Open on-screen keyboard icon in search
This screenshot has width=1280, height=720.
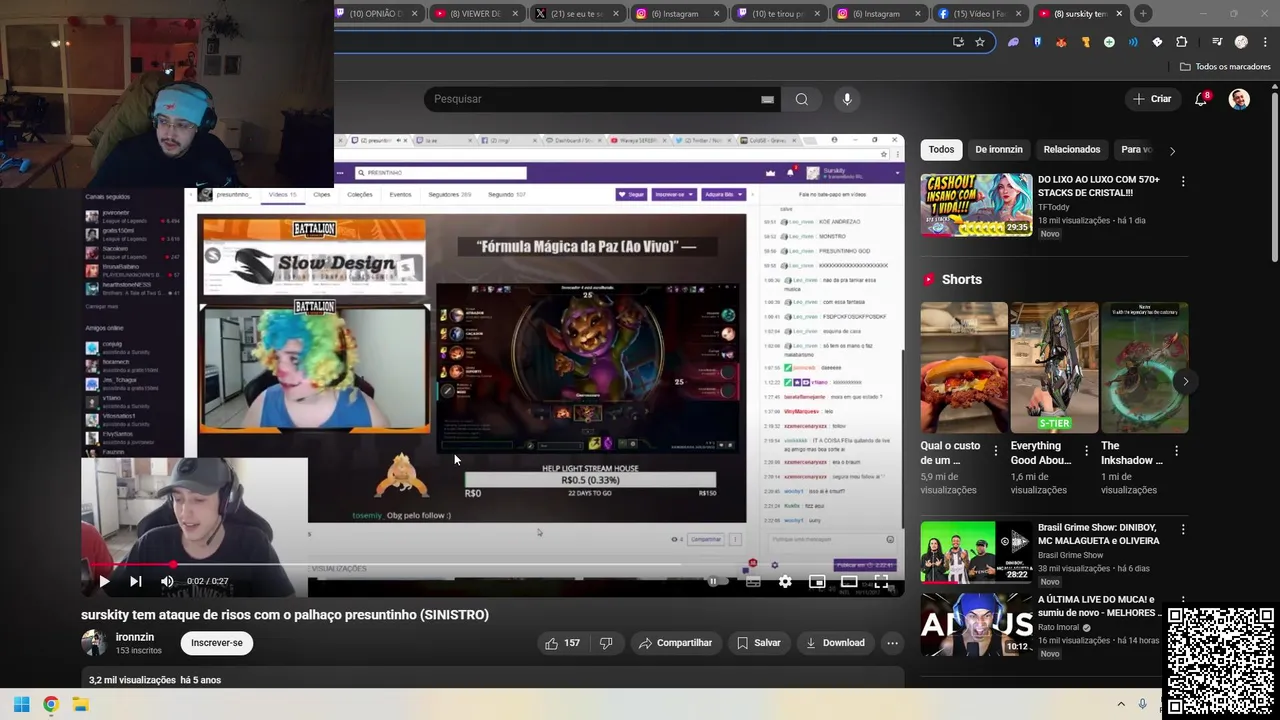tap(767, 99)
